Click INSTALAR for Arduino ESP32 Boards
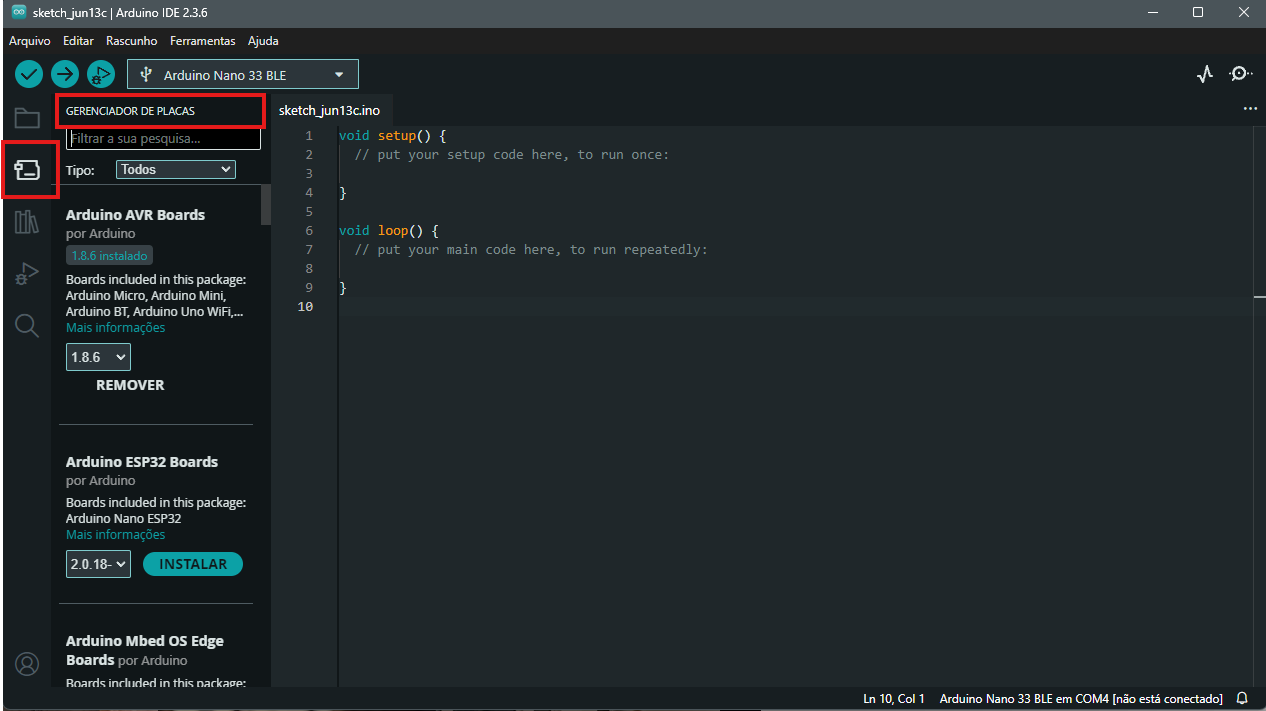Viewport: 1266px width, 711px height. pyautogui.click(x=193, y=564)
